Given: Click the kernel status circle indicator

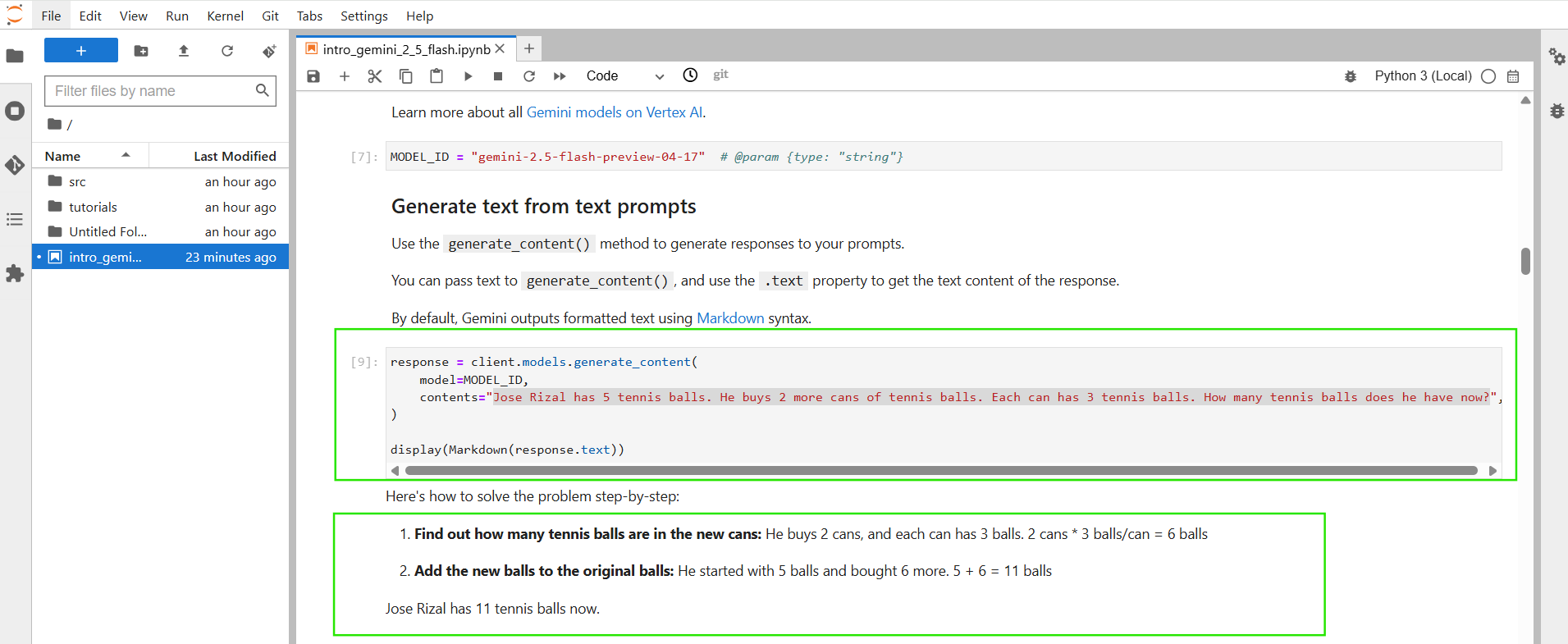Looking at the screenshot, I should point(1488,76).
